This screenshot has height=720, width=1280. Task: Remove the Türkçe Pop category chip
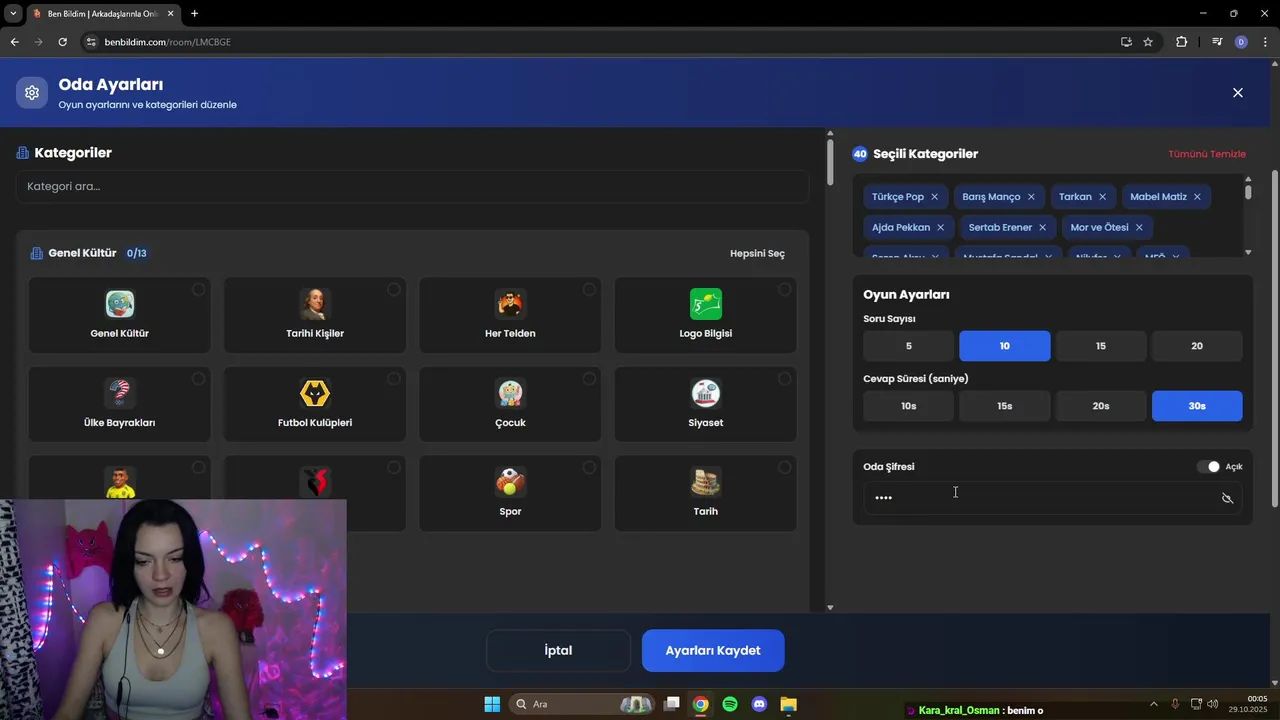[934, 197]
